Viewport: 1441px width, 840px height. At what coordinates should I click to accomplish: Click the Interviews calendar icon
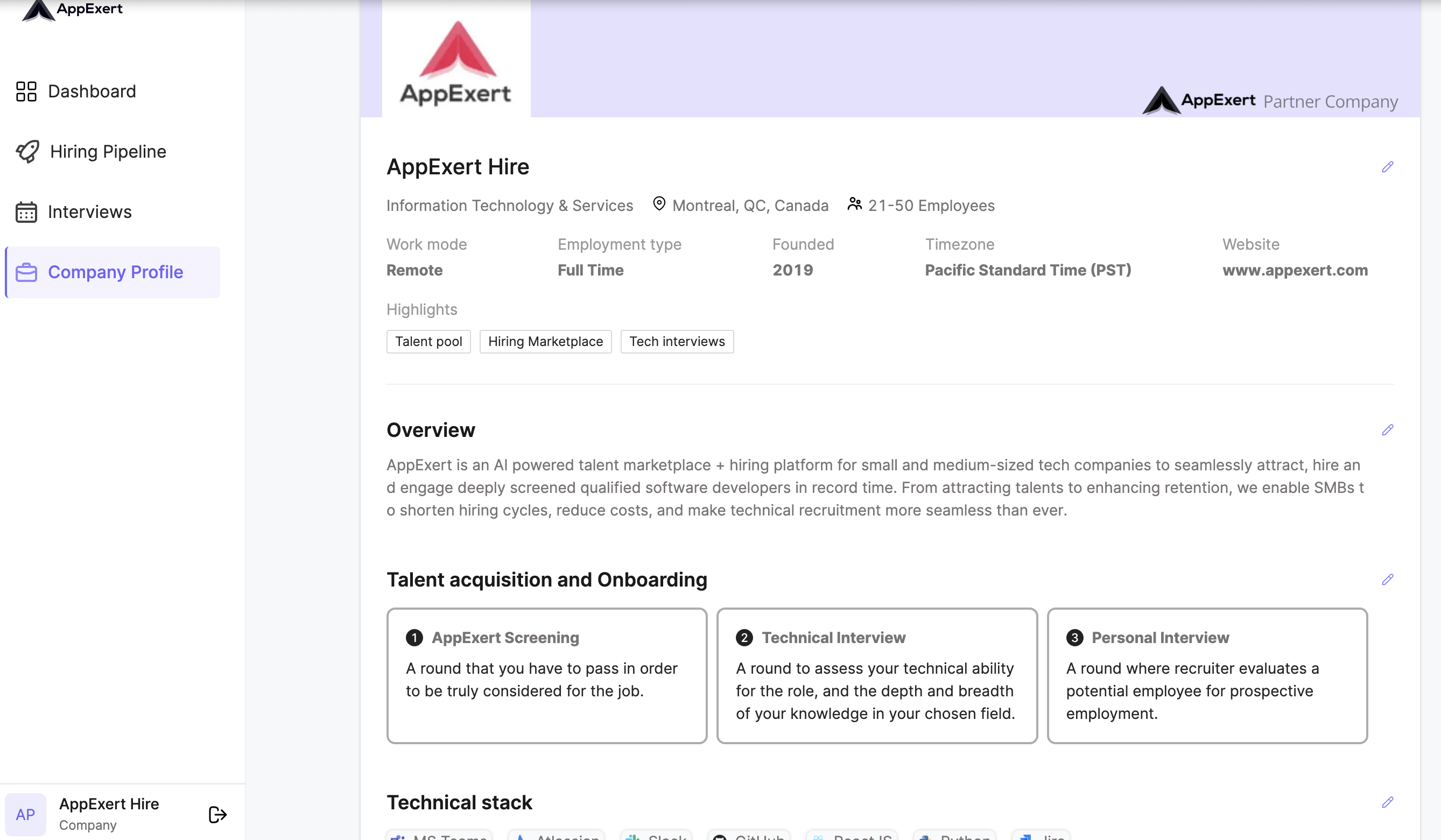(x=26, y=212)
